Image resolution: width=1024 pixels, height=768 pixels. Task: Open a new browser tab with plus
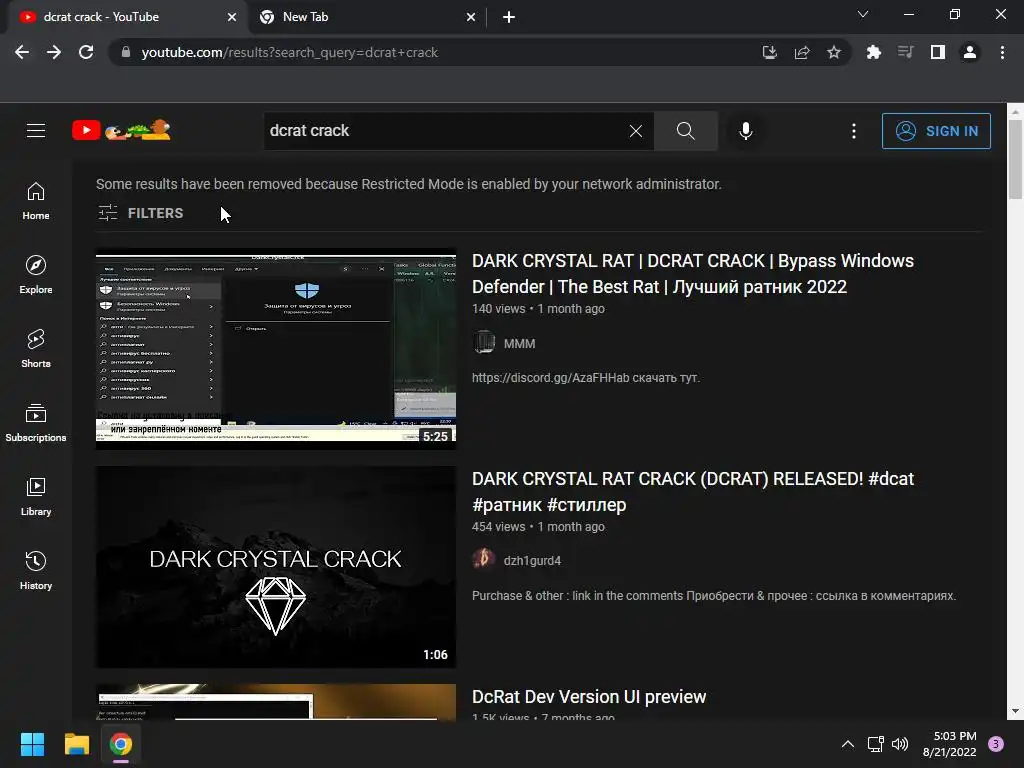[x=509, y=17]
